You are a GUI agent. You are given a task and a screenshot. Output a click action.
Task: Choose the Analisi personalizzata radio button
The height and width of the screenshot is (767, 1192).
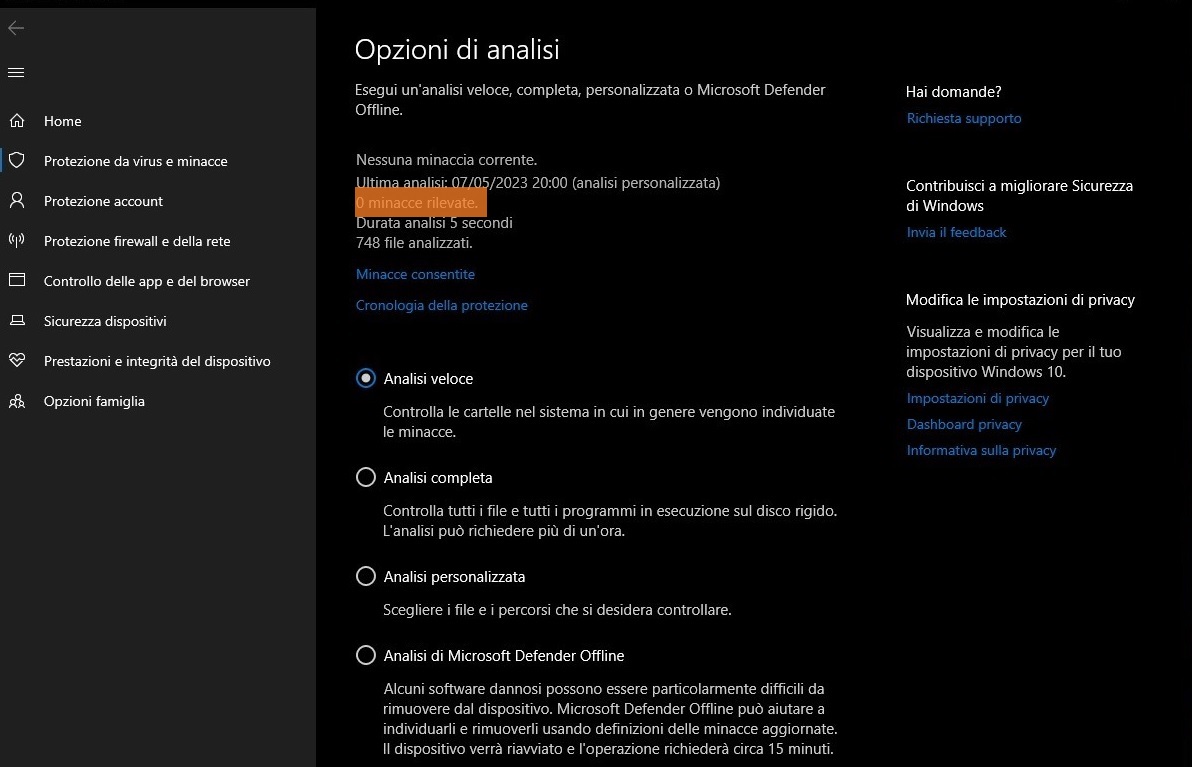click(366, 577)
